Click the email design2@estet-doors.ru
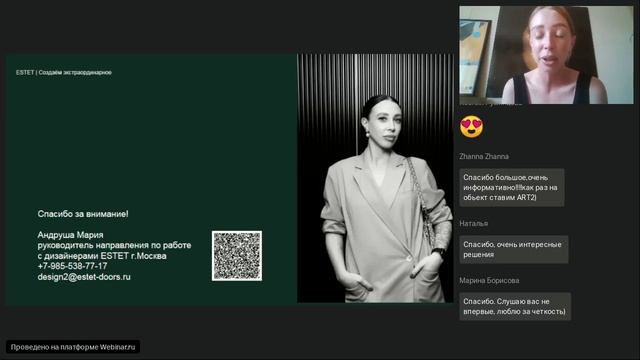The image size is (640, 360). click(84, 277)
